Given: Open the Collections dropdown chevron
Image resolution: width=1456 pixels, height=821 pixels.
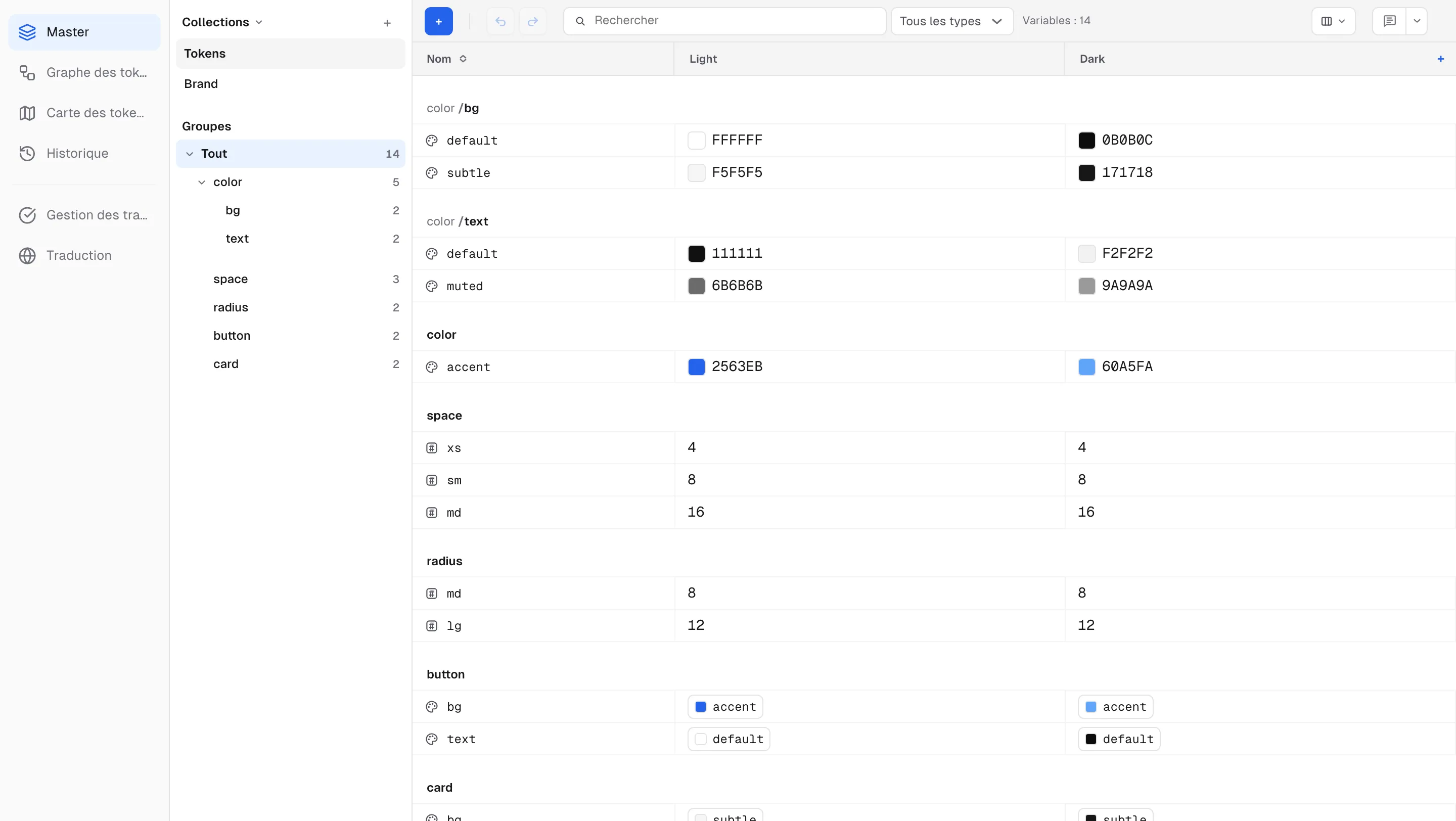Looking at the screenshot, I should click(259, 22).
